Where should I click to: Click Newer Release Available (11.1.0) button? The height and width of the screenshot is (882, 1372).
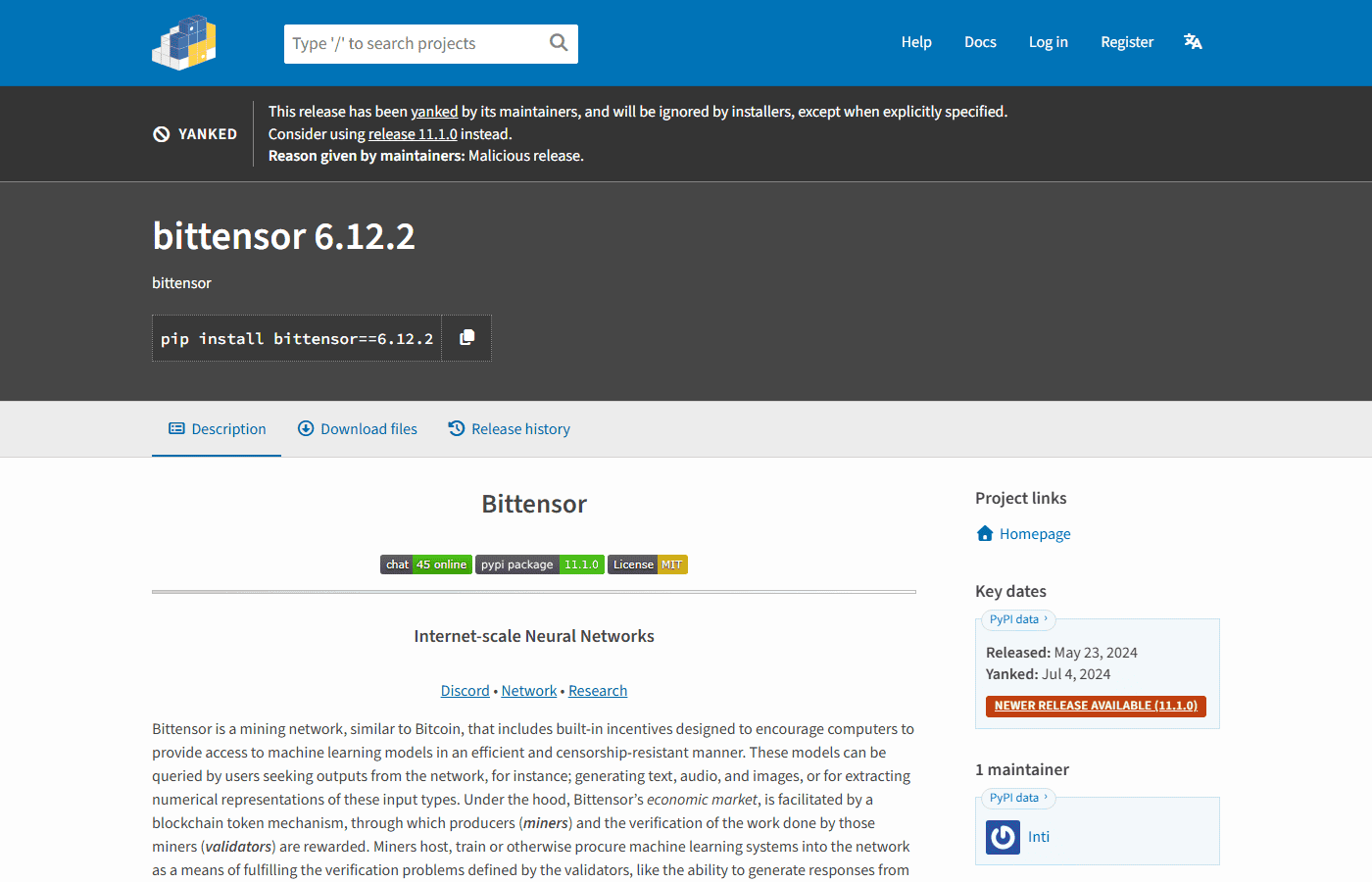click(x=1096, y=706)
